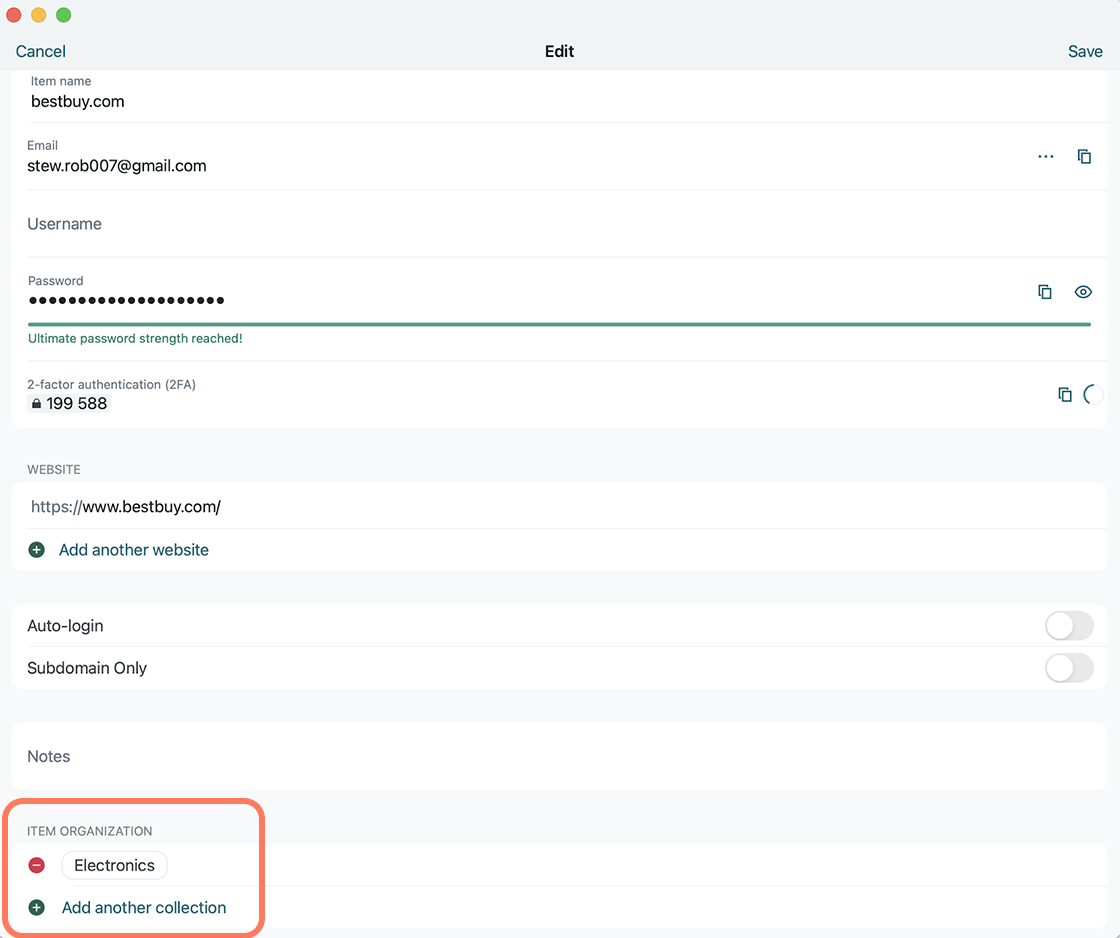1120x938 pixels.
Task: Click into the Notes field
Action: (559, 756)
